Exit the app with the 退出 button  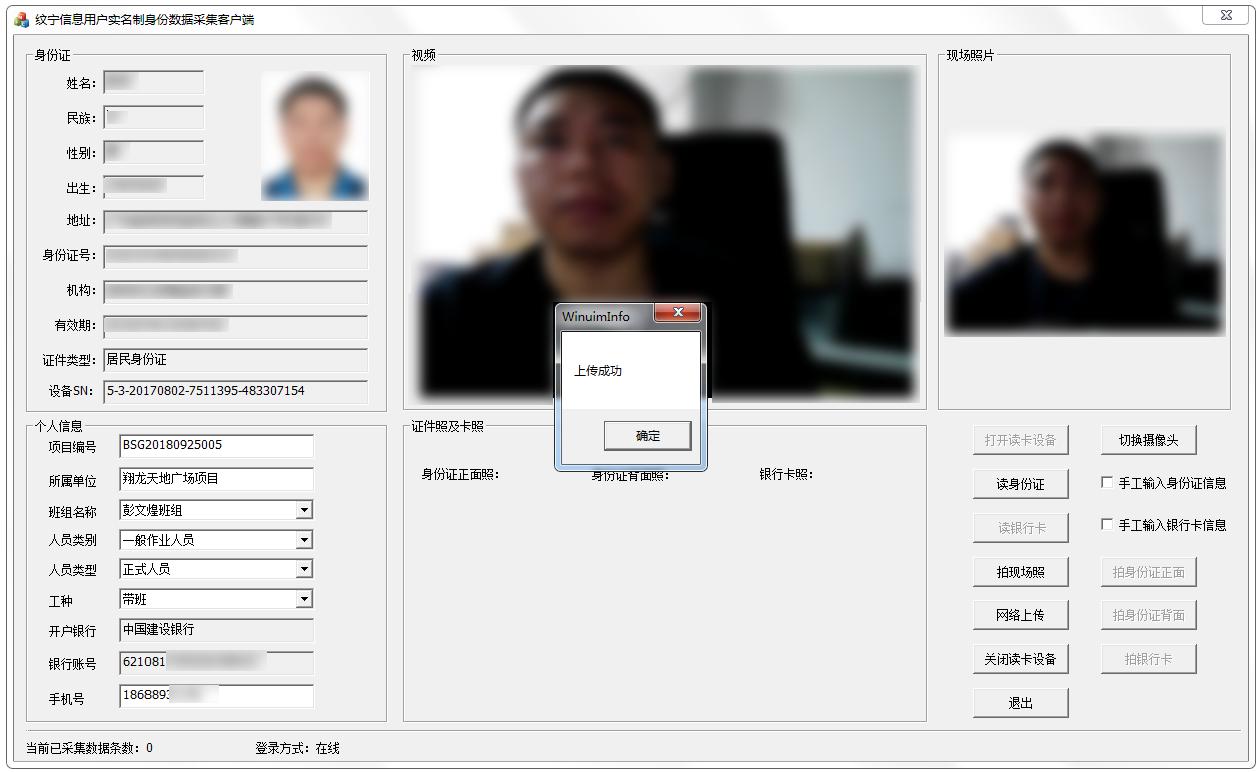1020,703
